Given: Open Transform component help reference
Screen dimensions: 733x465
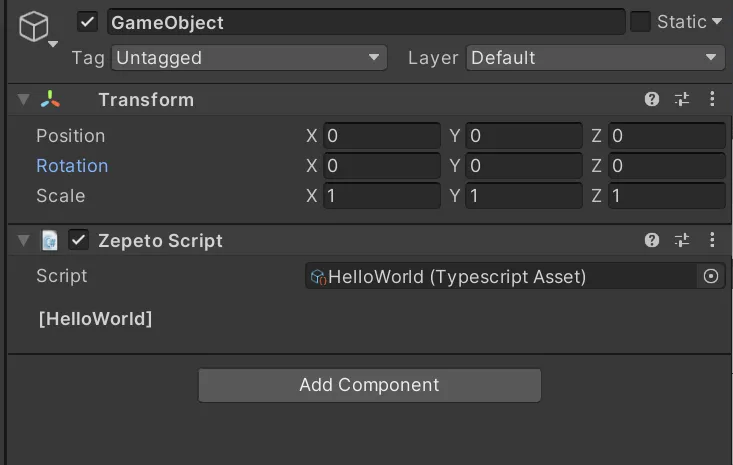Looking at the screenshot, I should coord(652,99).
